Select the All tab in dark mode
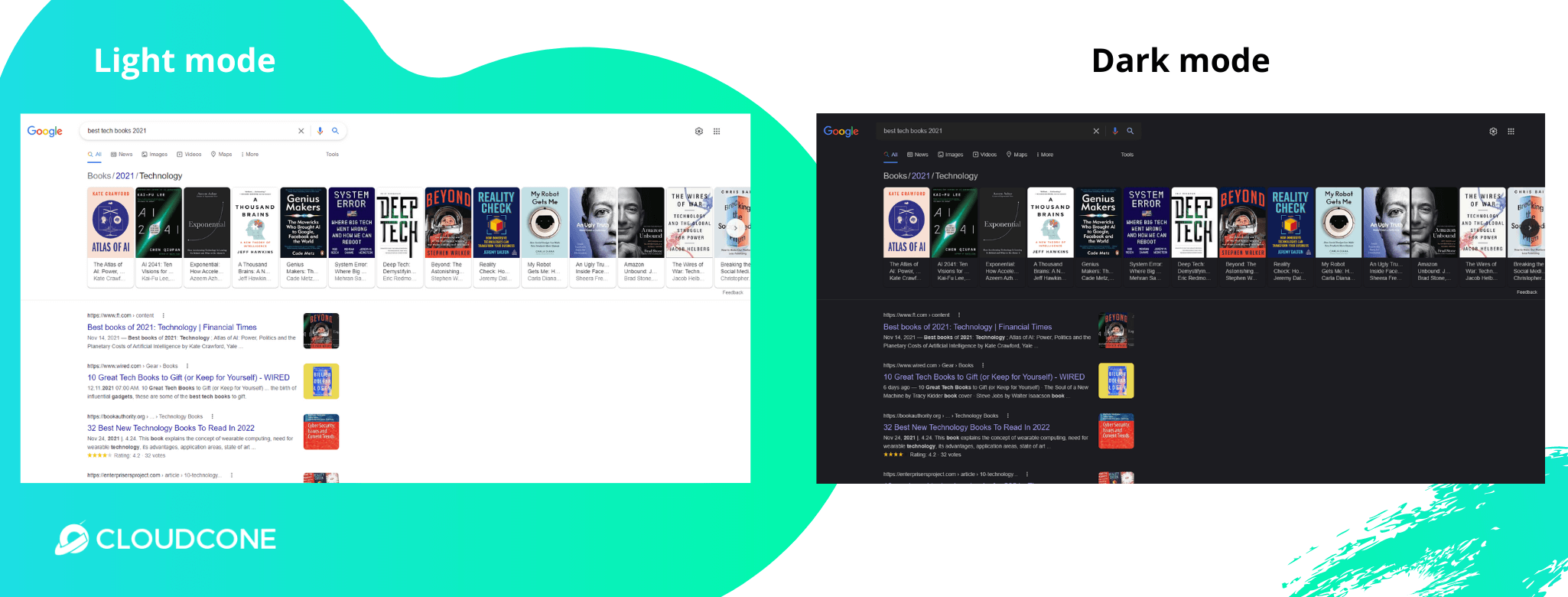1568x597 pixels. click(891, 155)
